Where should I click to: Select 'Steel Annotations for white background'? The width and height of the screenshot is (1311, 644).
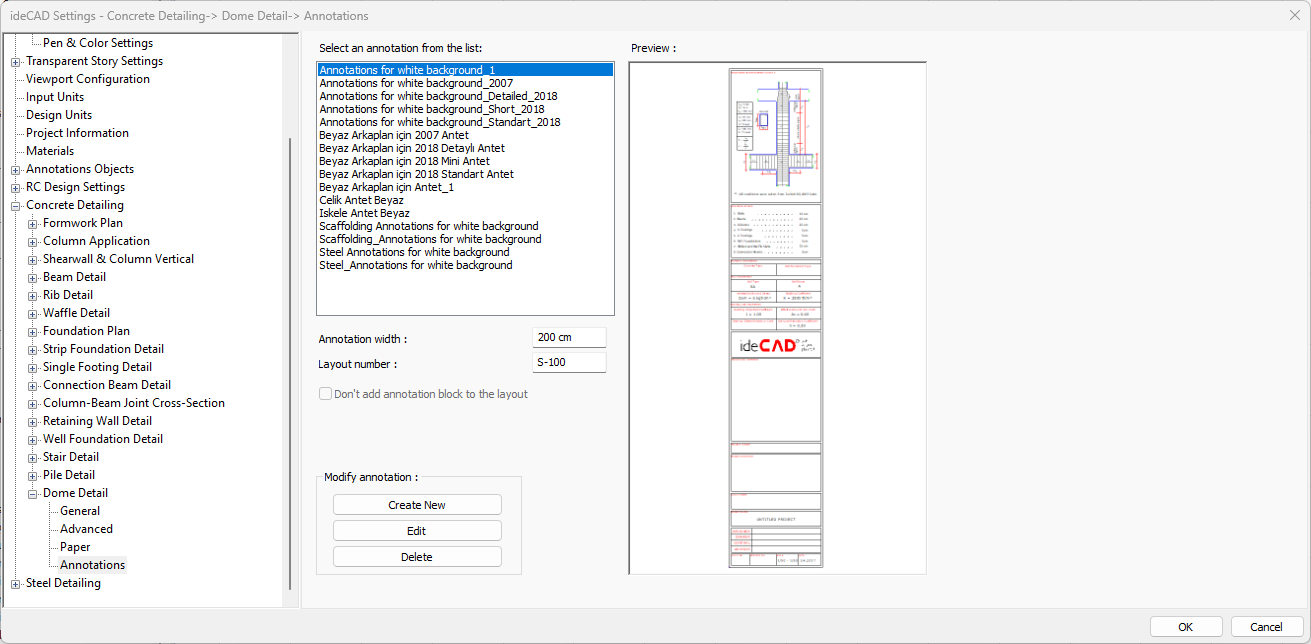[414, 252]
